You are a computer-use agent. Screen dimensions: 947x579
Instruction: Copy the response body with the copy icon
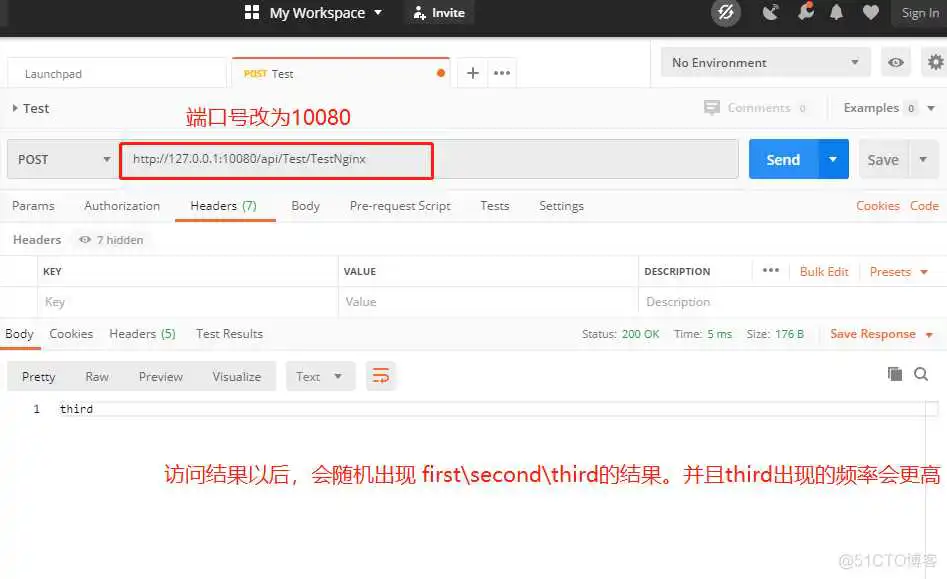click(x=895, y=372)
